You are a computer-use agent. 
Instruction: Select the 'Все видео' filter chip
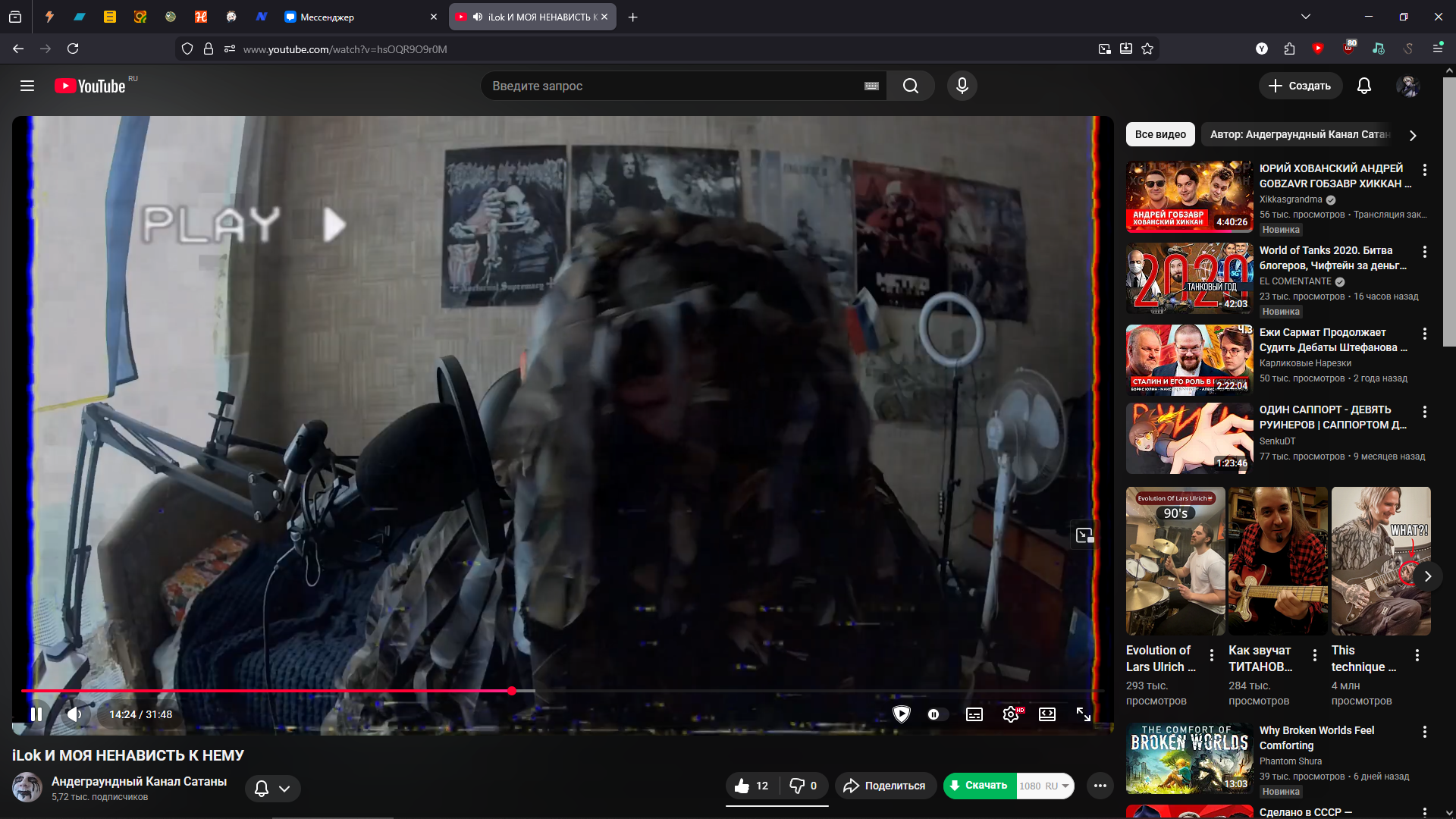click(1160, 134)
